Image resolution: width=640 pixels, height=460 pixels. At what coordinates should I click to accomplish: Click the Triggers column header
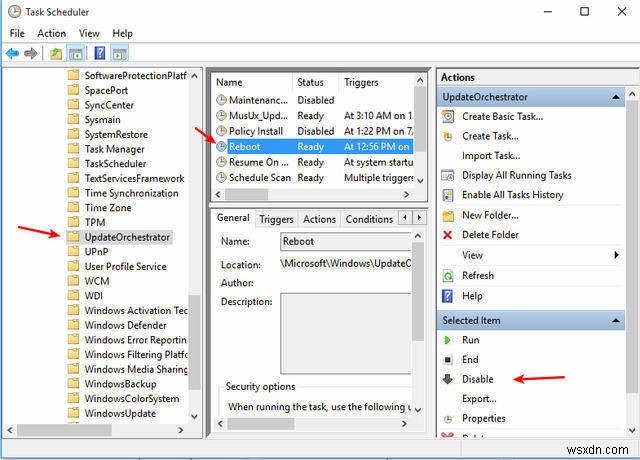376,82
